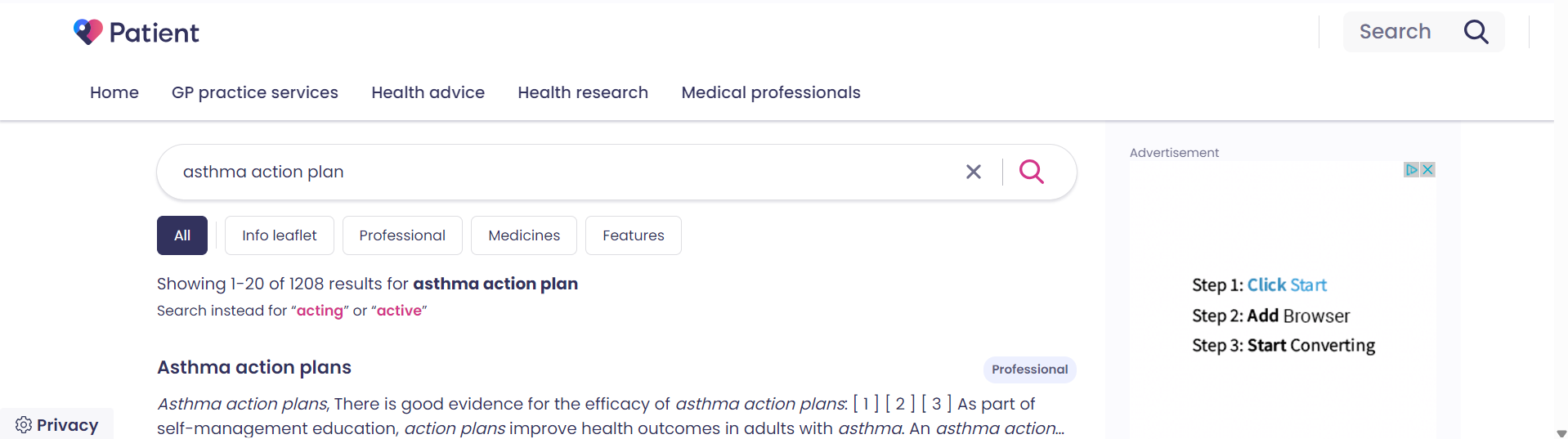Open Medical professionals menu
Screen dimensions: 1568x439
click(771, 92)
